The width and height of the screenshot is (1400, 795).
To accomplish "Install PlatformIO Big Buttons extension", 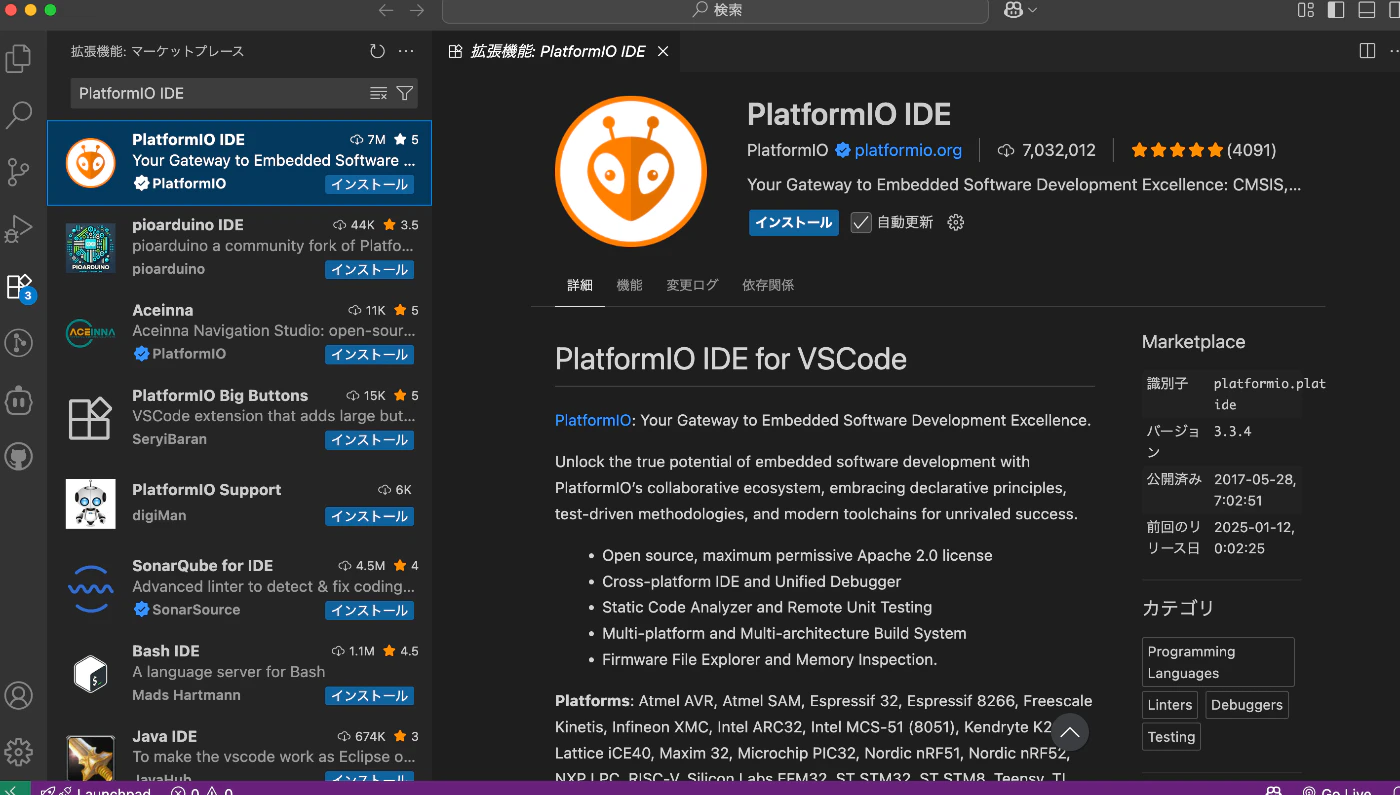I will coord(369,440).
